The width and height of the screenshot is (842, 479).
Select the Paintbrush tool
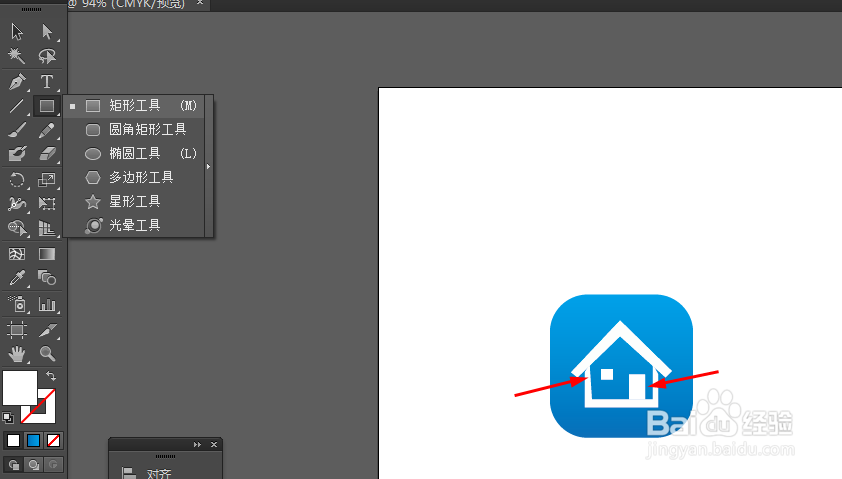coord(17,130)
